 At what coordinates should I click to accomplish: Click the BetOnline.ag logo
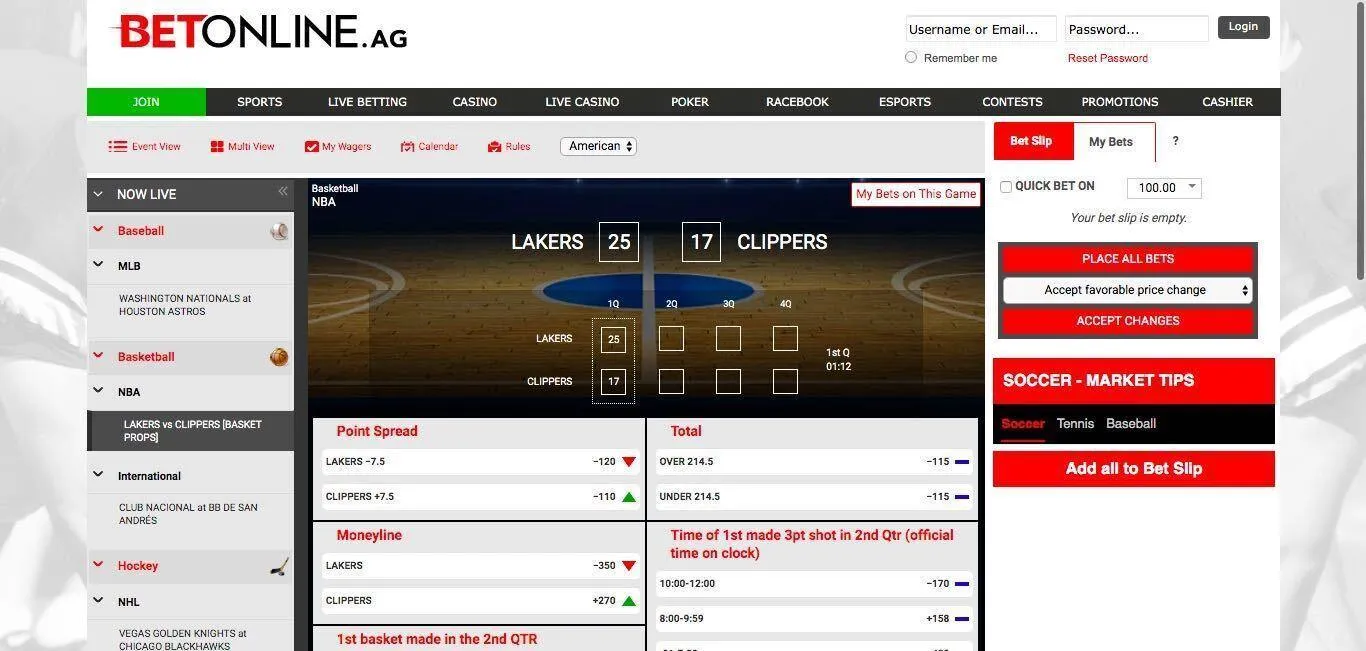click(x=259, y=32)
